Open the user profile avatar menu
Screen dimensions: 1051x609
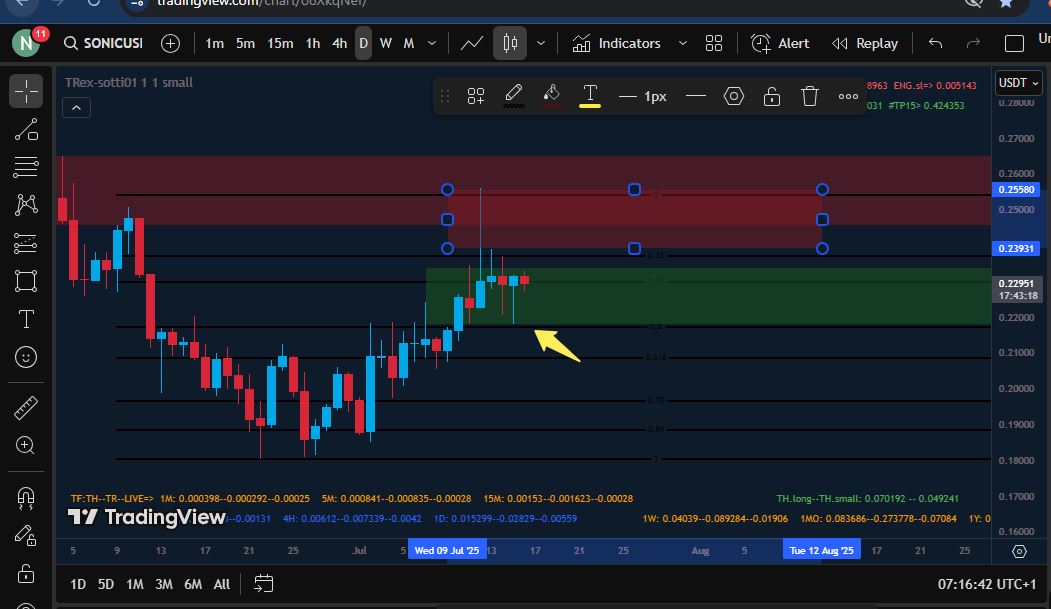26,44
